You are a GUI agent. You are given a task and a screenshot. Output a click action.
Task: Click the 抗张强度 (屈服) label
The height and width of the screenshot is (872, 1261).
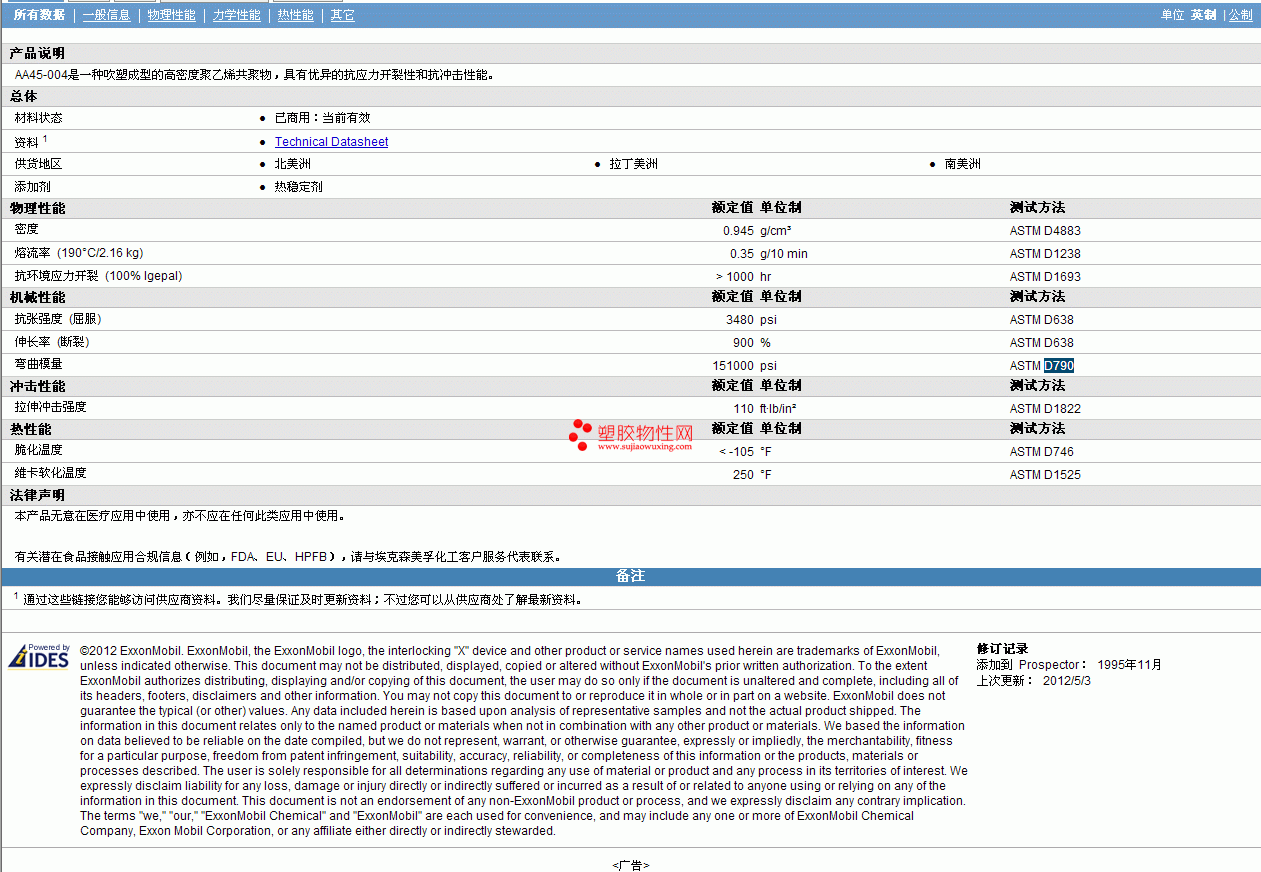58,319
